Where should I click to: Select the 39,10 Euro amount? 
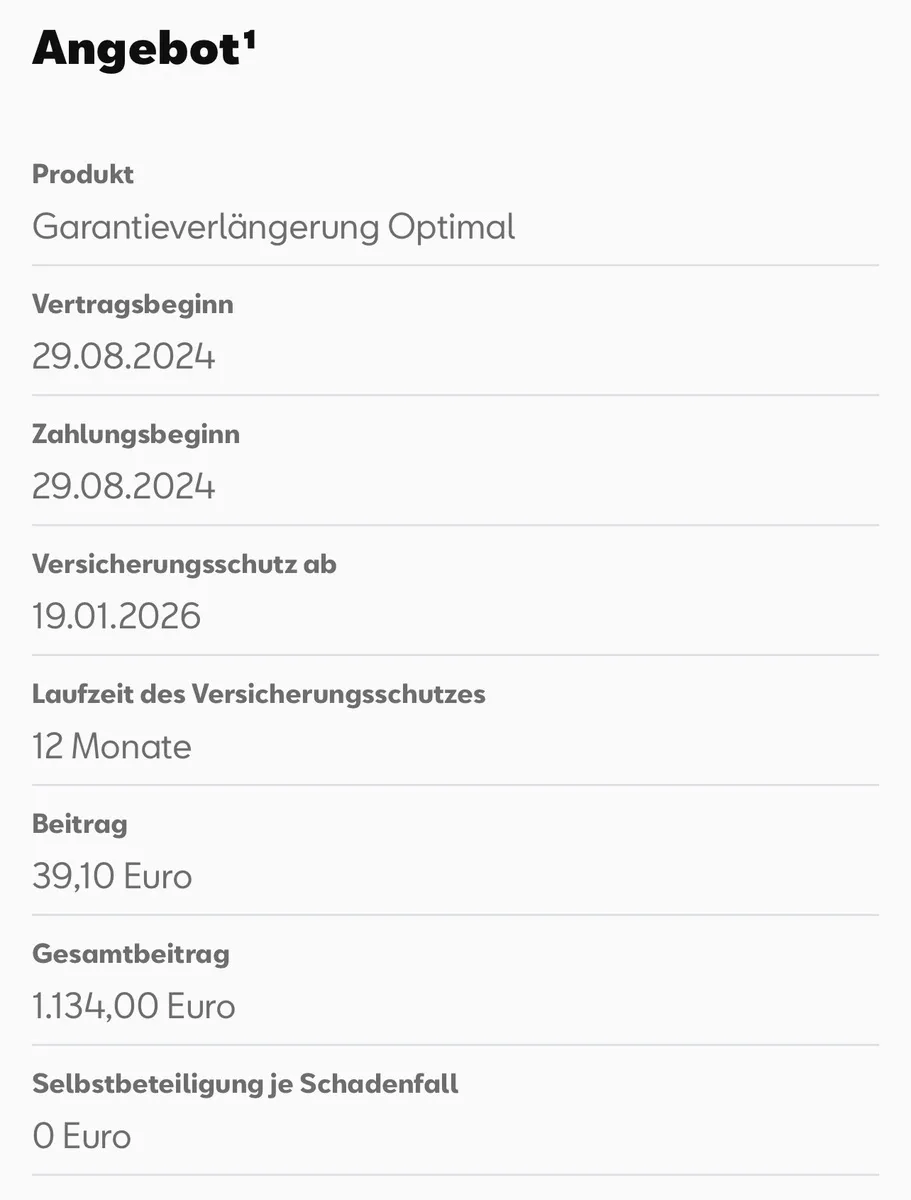[x=111, y=877]
